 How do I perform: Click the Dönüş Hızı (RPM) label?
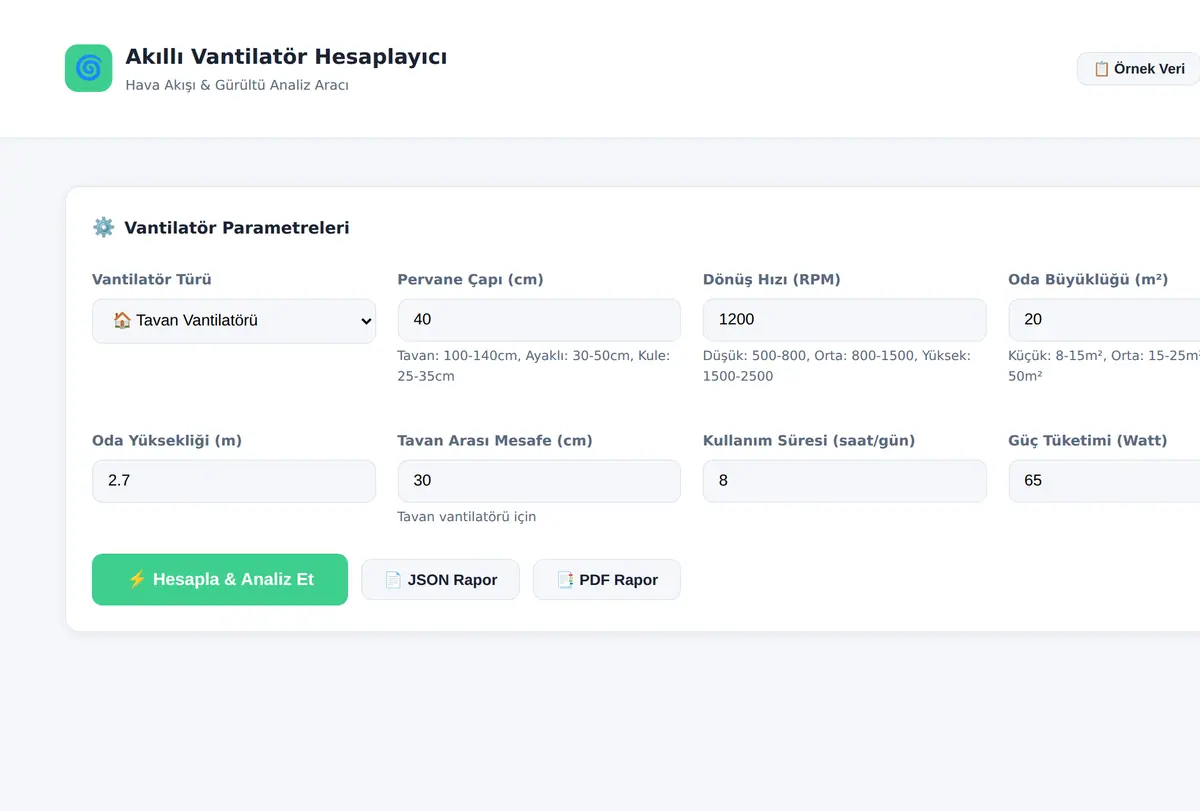772,280
